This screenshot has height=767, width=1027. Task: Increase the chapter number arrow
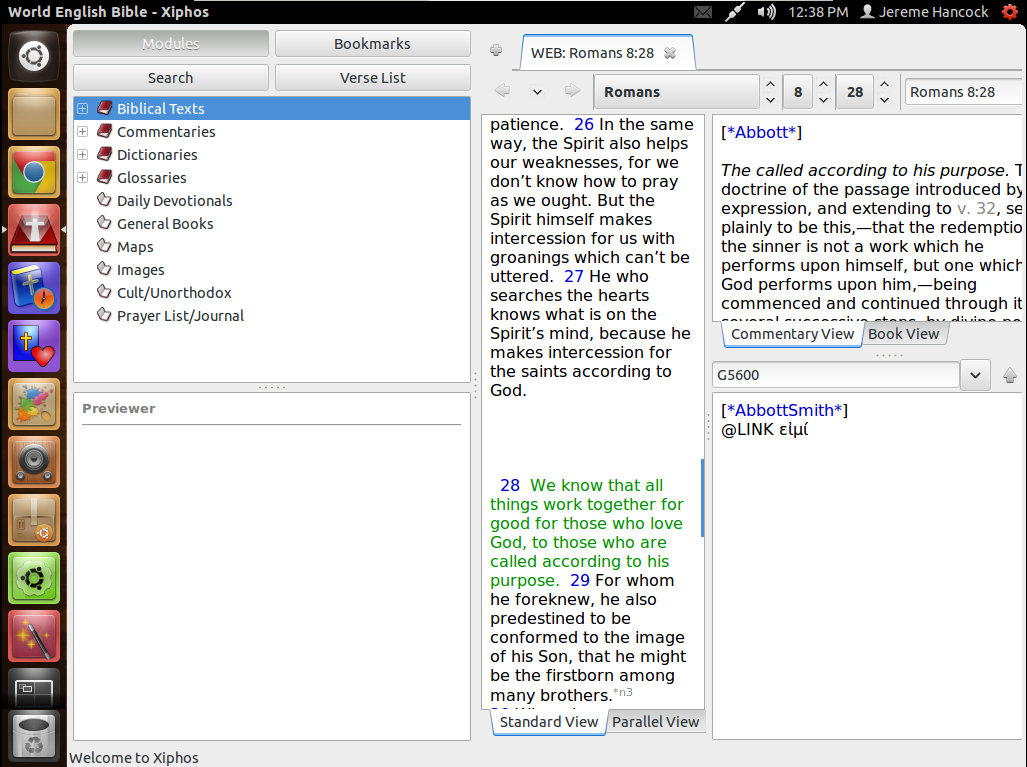(x=823, y=84)
